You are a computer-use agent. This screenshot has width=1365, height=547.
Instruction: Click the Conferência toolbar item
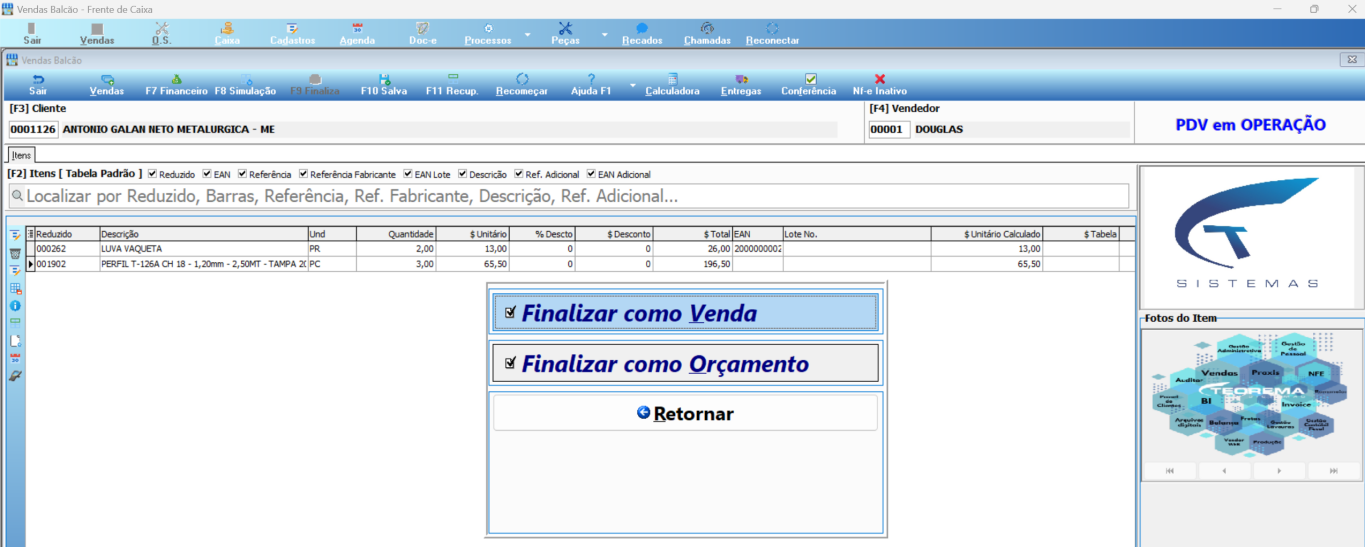pos(809,84)
